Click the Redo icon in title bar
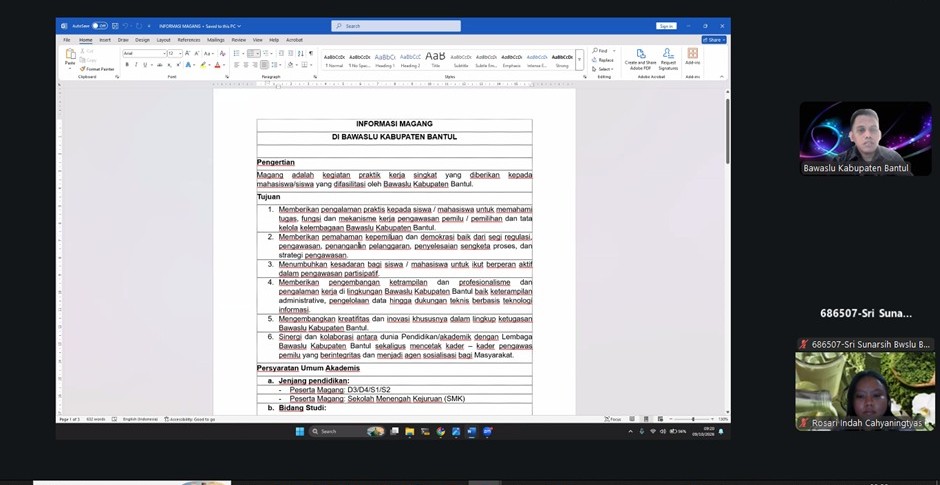The image size is (940, 485). click(139, 26)
